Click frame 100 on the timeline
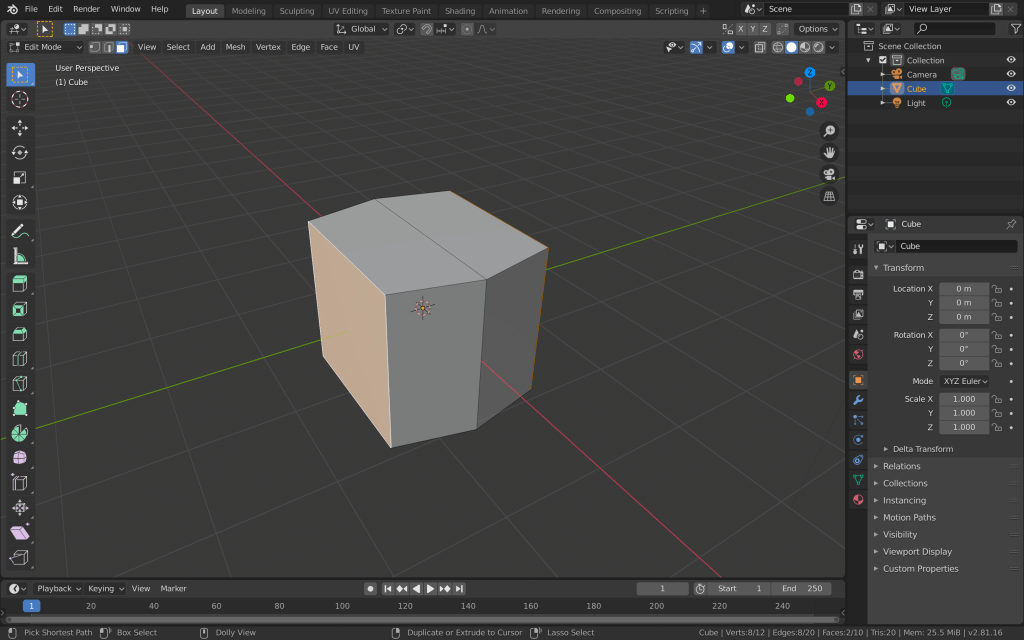 (x=342, y=606)
